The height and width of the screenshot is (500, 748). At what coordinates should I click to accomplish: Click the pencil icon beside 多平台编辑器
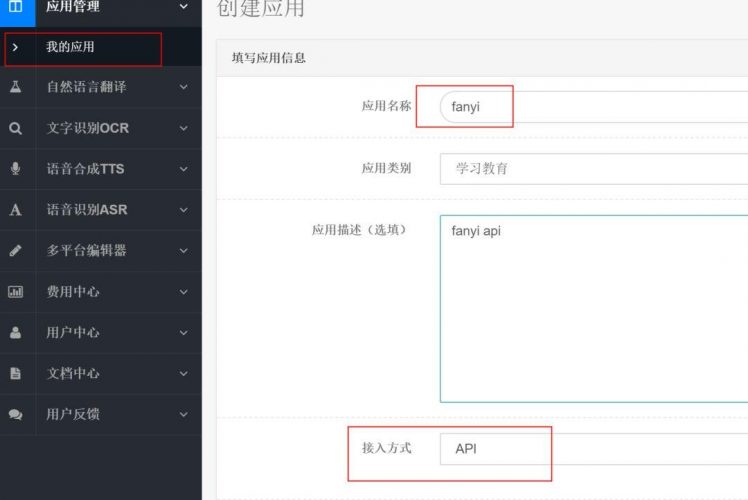click(x=16, y=251)
